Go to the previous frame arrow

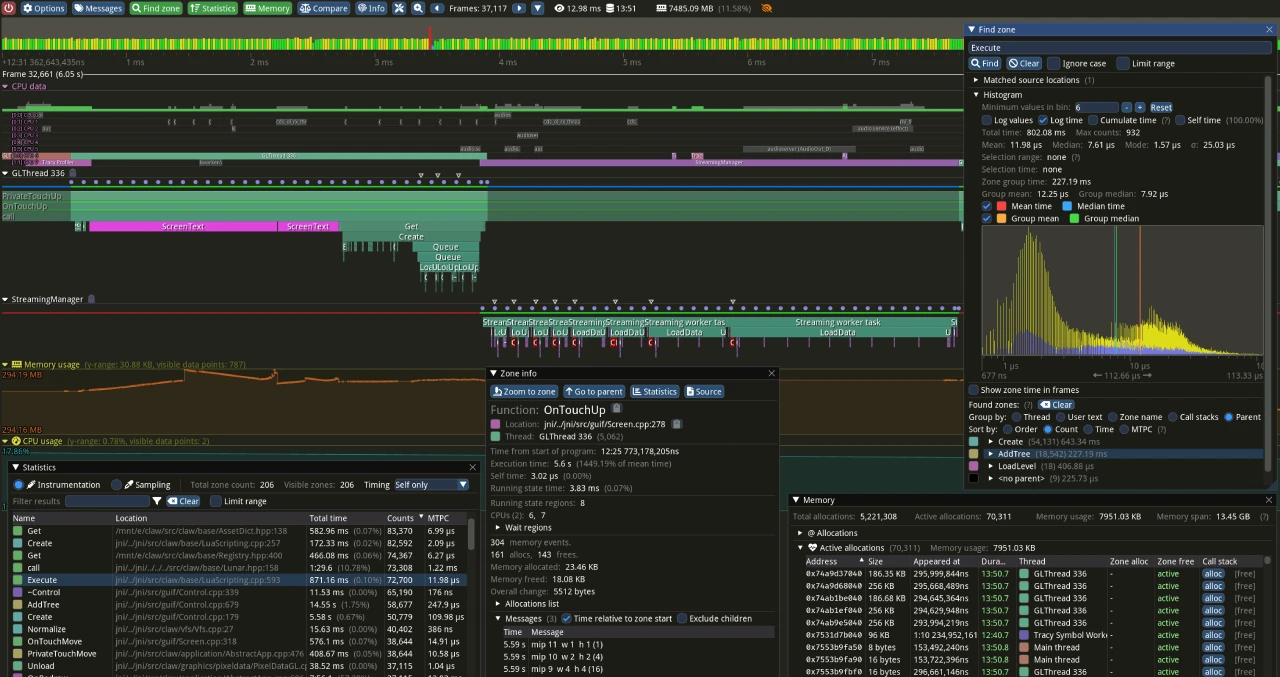click(437, 8)
